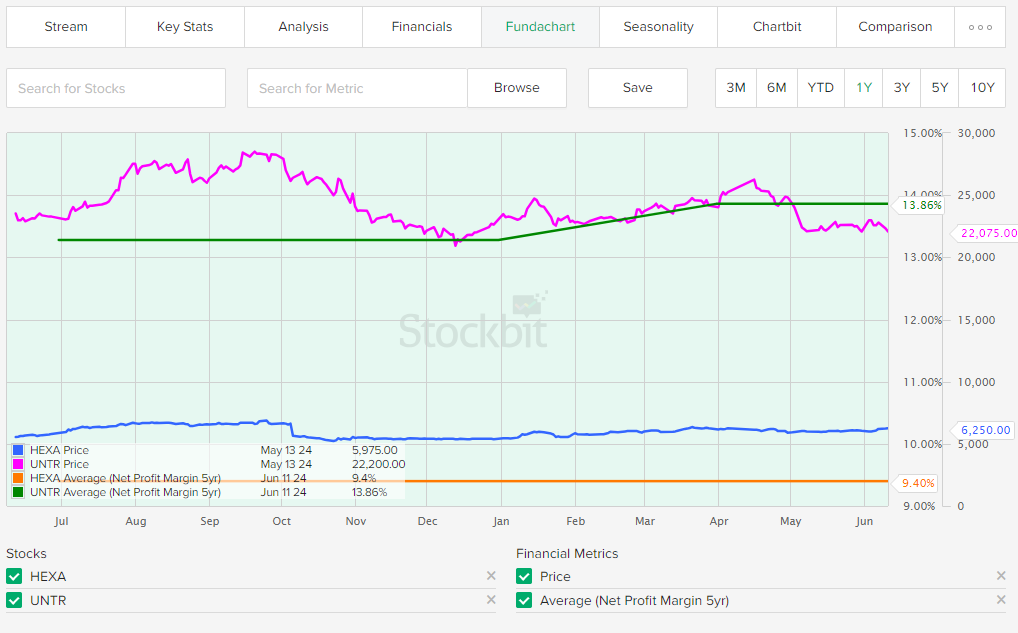1018x633 pixels.
Task: Uncheck the Price metric checkbox
Action: click(x=524, y=576)
